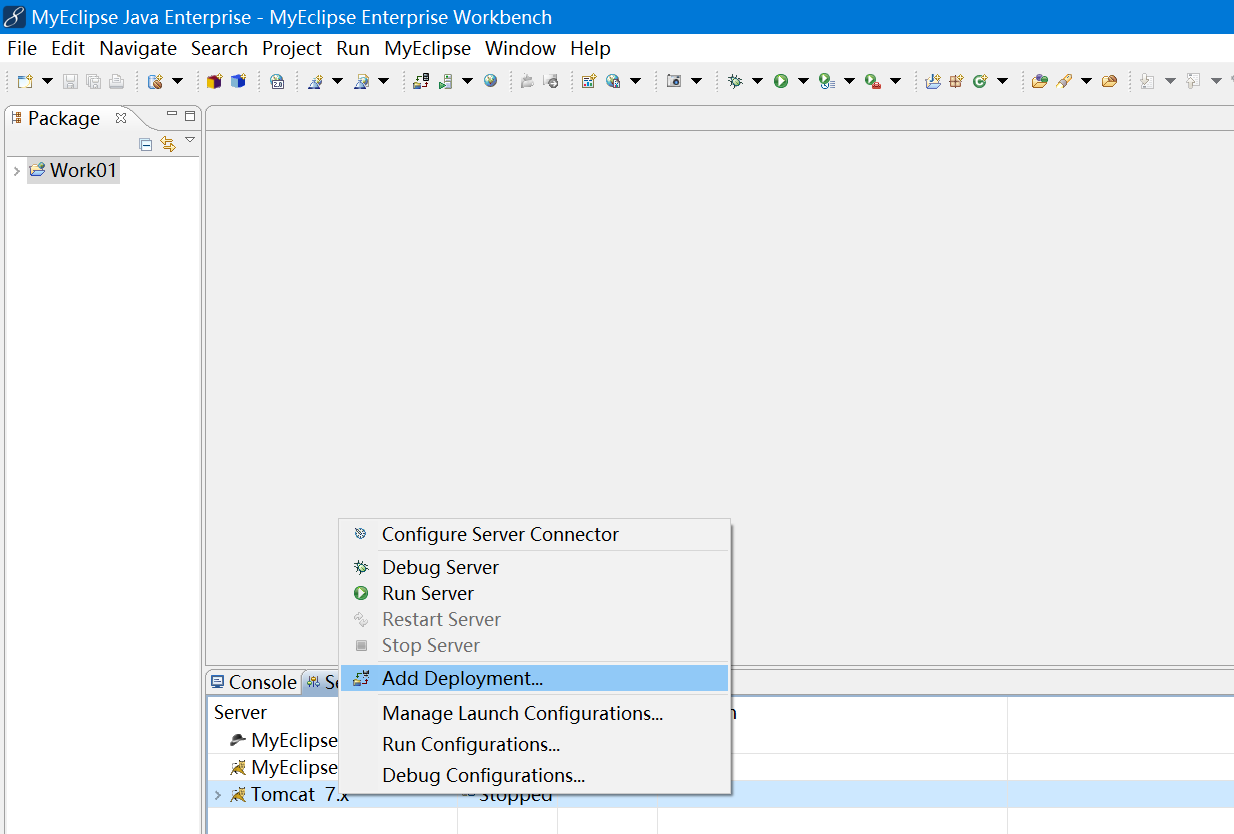This screenshot has height=834, width=1234.
Task: Select the Tomcat 7.x server entry
Action: pos(300,795)
